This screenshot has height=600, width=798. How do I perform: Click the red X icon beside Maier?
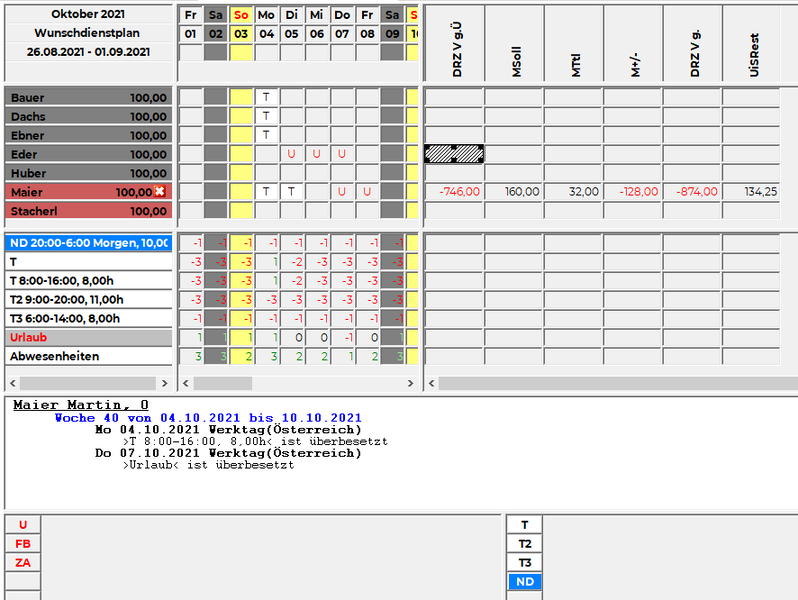[160, 192]
